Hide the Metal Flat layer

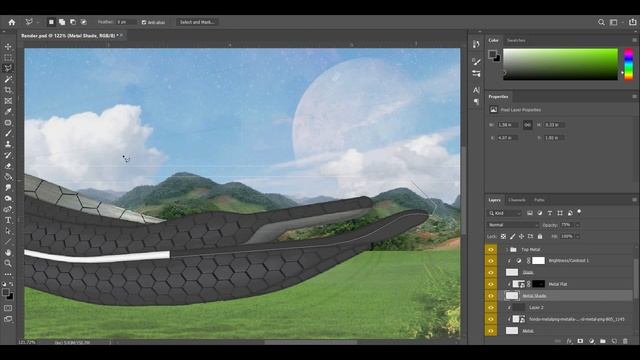click(x=491, y=284)
